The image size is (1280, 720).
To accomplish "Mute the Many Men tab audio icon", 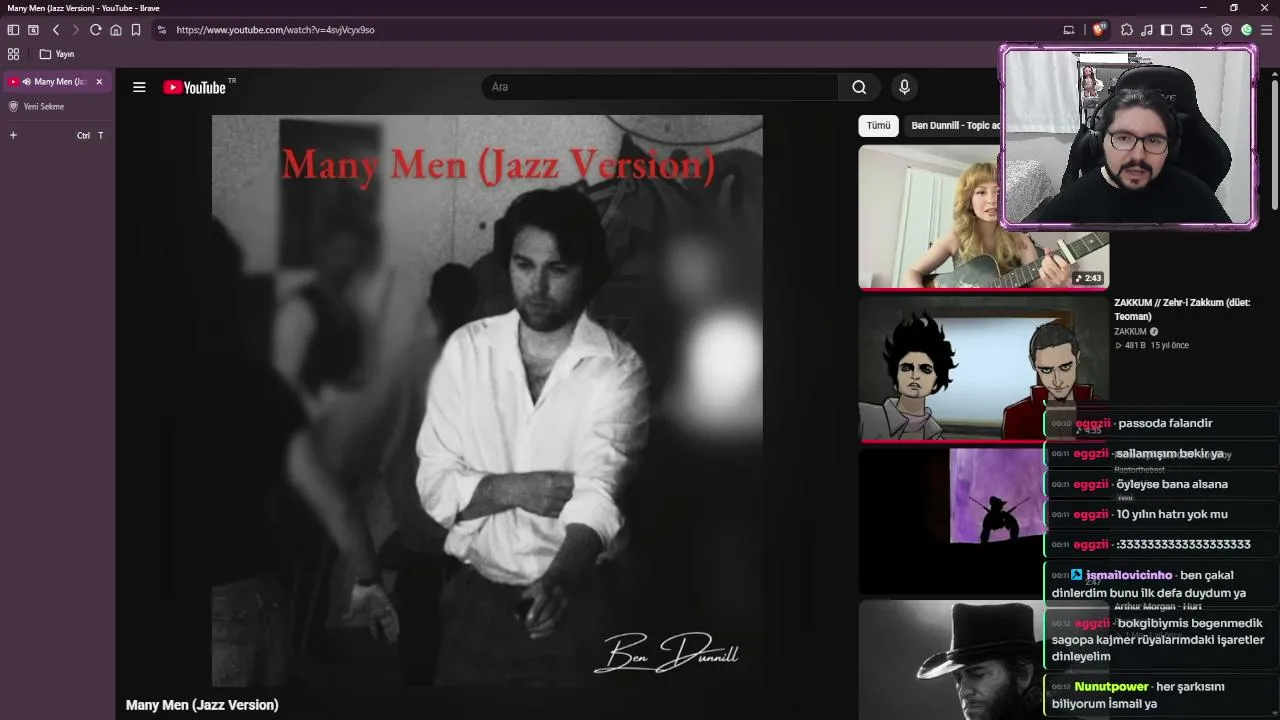I will (27, 82).
